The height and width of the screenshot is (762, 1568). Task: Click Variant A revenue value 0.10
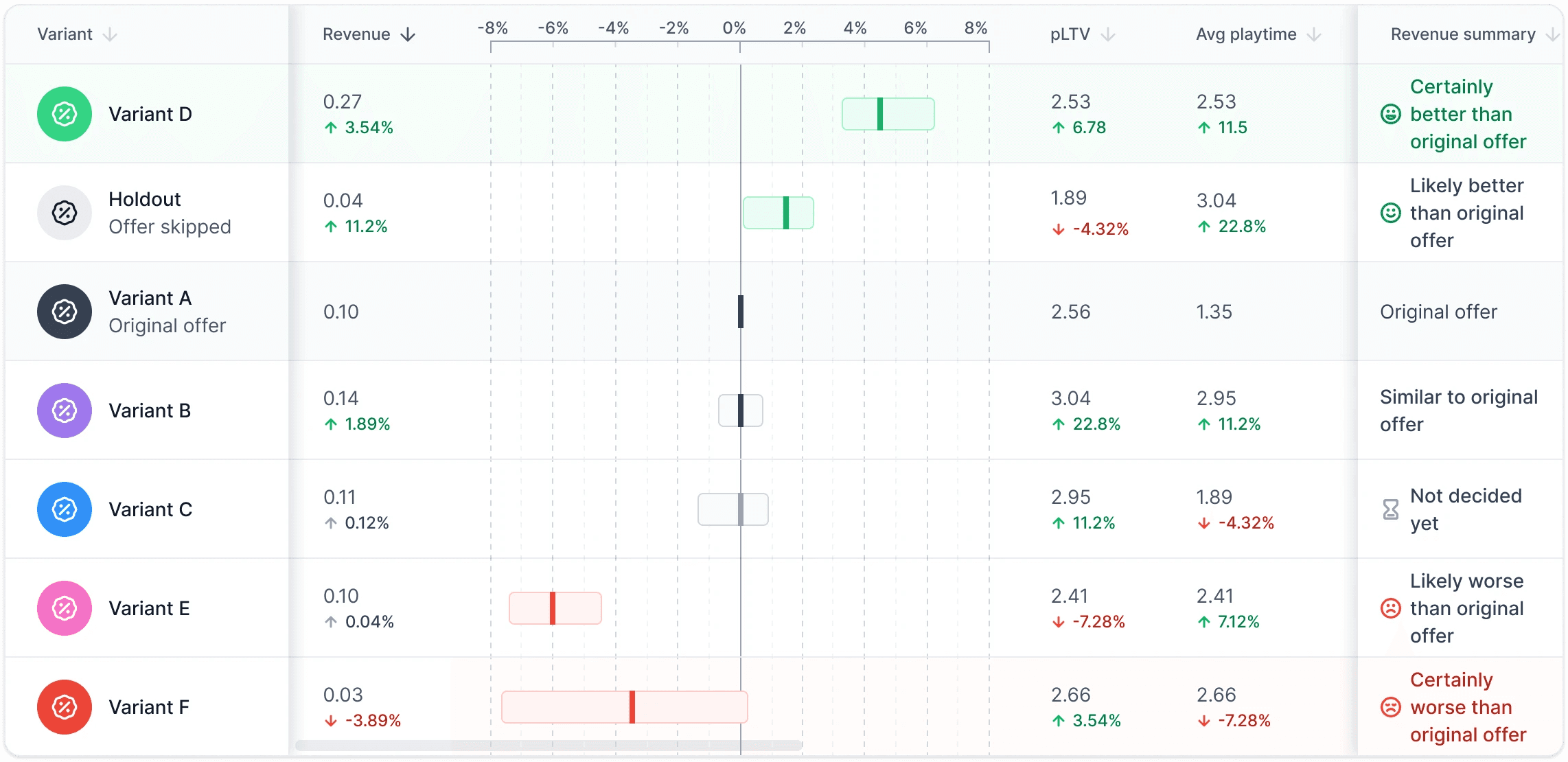341,312
